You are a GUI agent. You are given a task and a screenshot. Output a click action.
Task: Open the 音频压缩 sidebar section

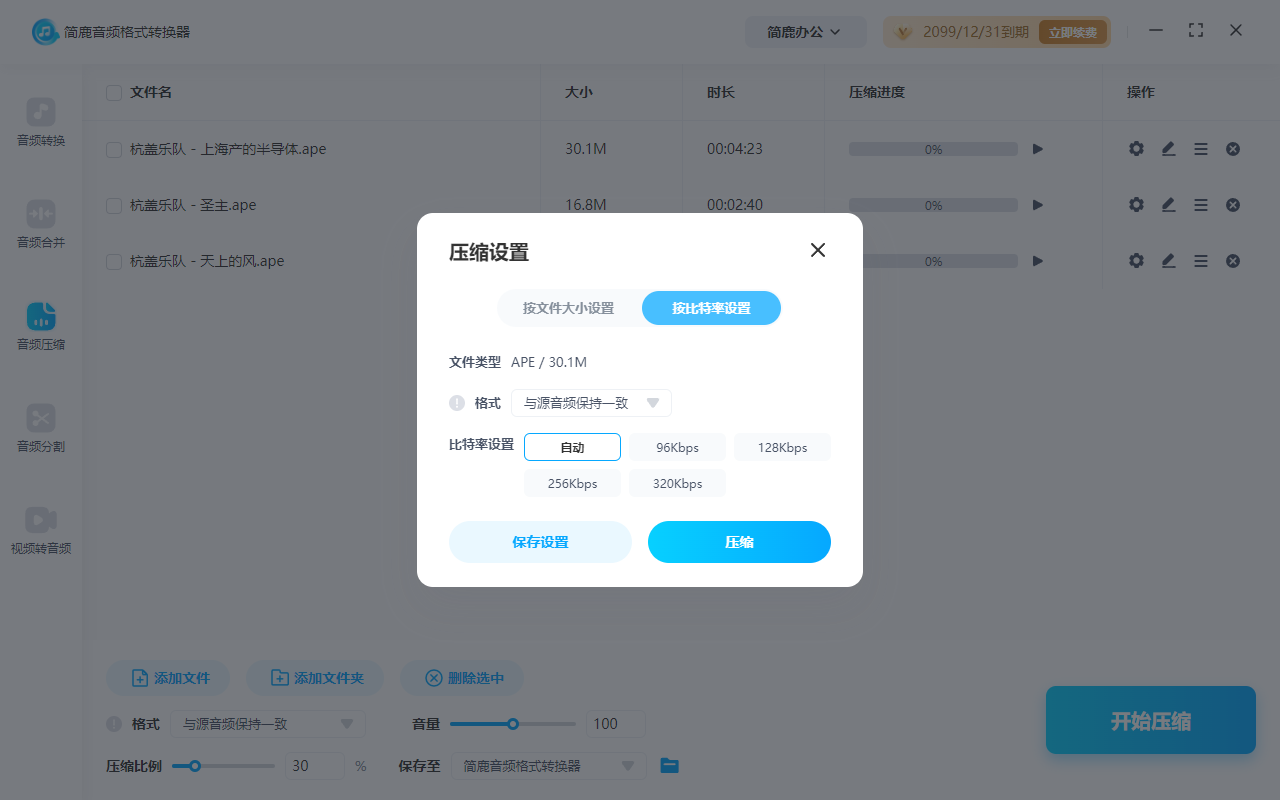click(x=41, y=327)
